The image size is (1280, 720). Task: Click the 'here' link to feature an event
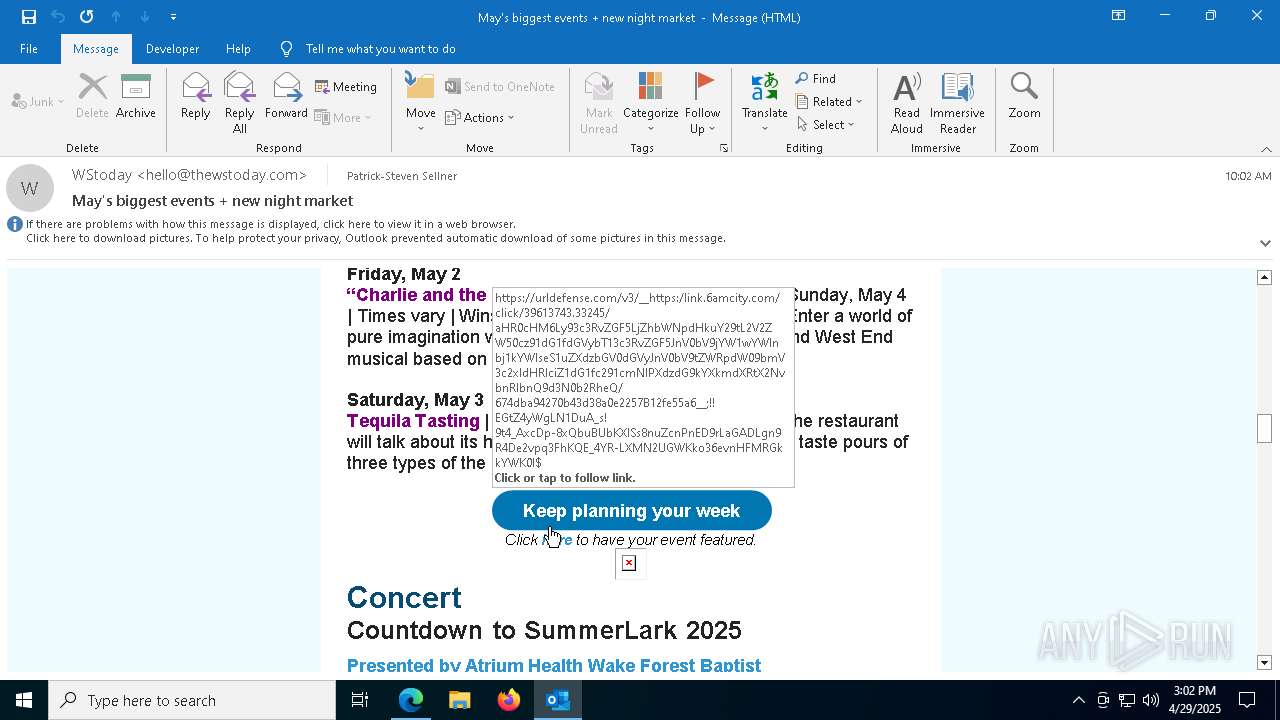[x=558, y=540]
